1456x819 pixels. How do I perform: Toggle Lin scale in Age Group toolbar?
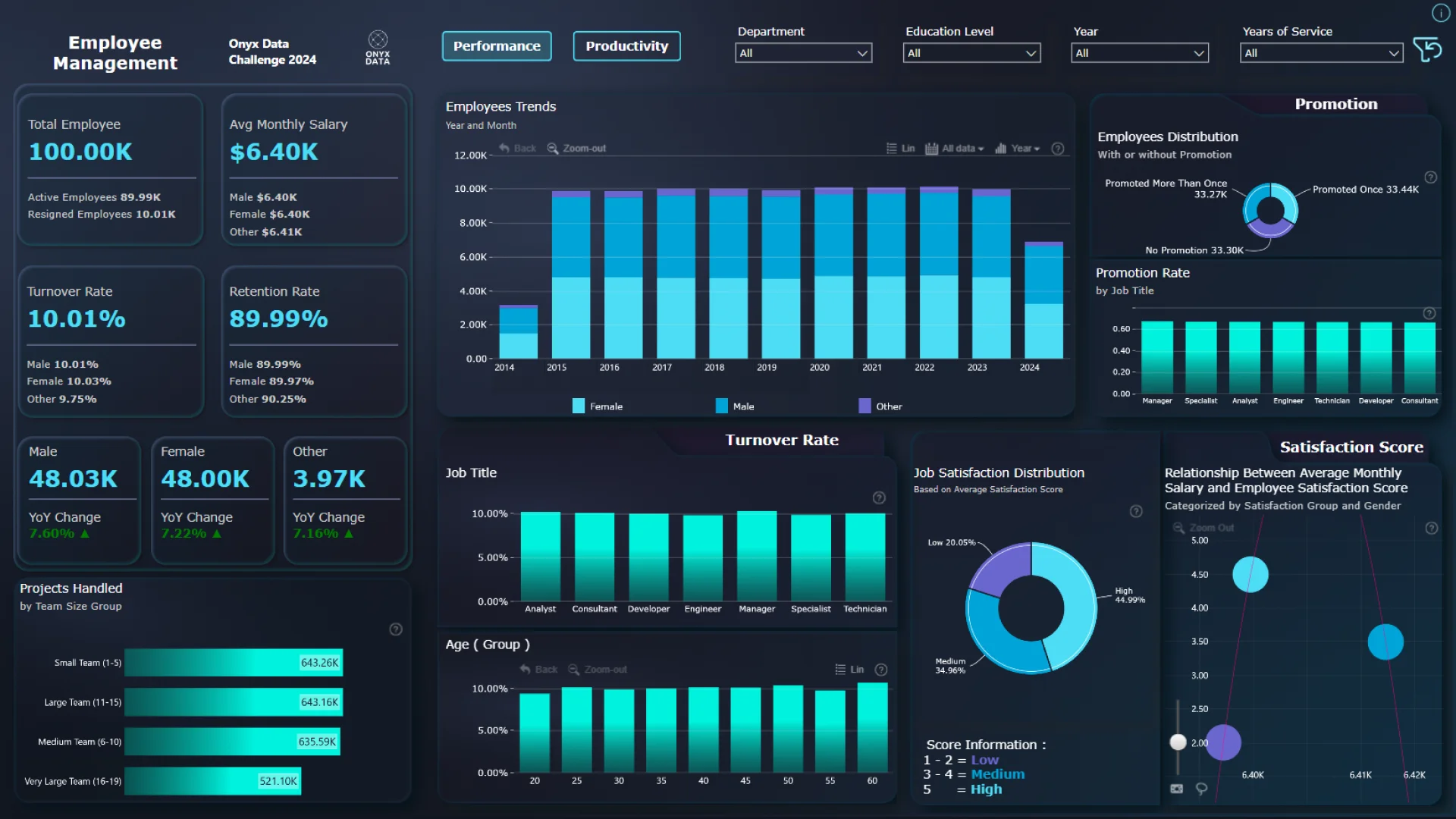(849, 670)
